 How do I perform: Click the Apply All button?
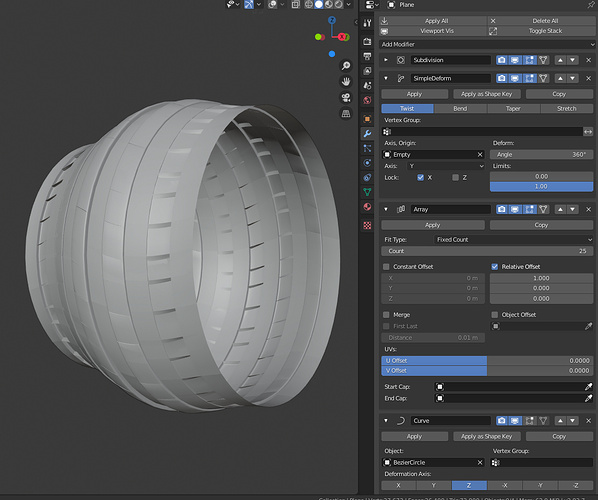pos(433,21)
